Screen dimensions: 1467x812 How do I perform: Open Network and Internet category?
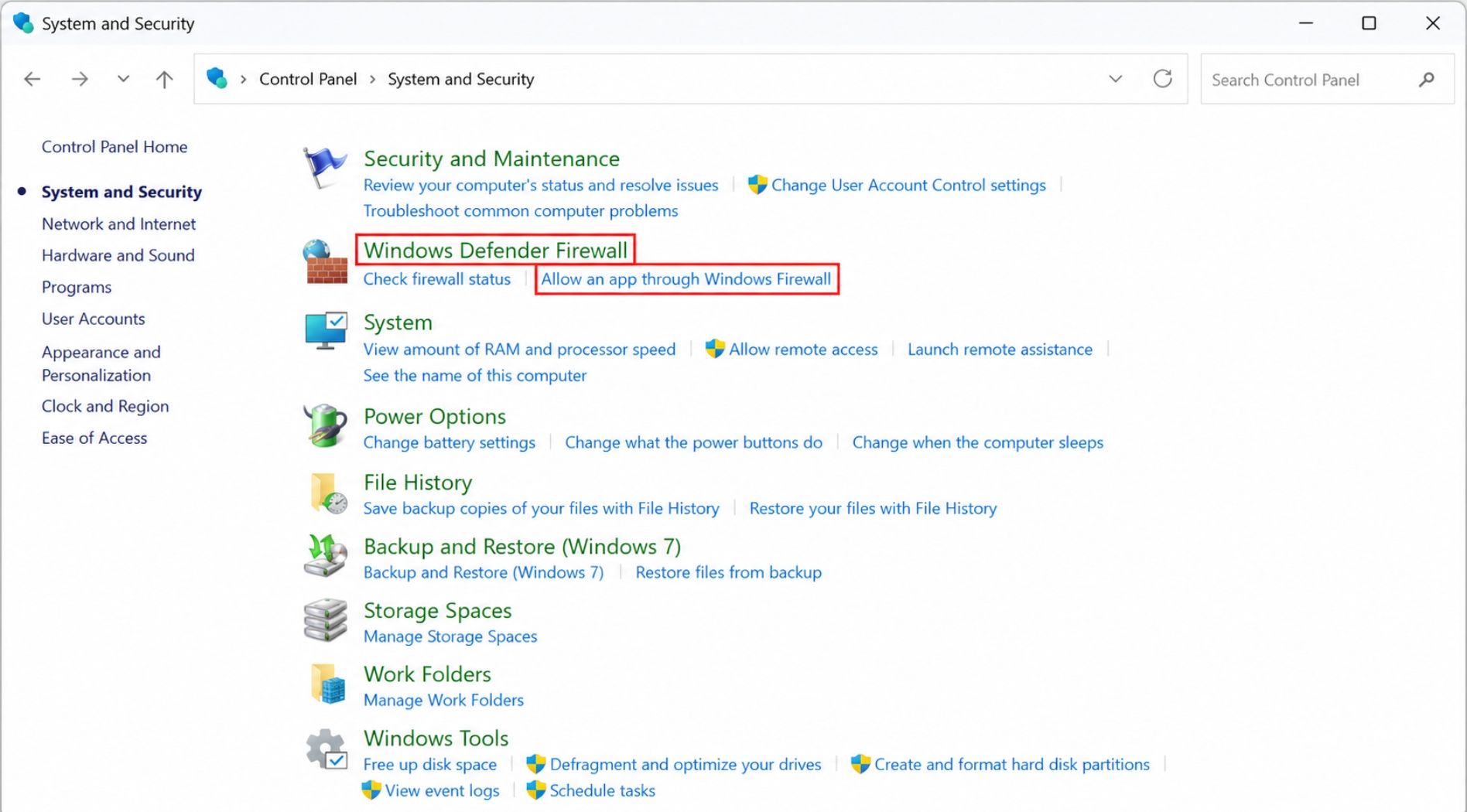118,224
